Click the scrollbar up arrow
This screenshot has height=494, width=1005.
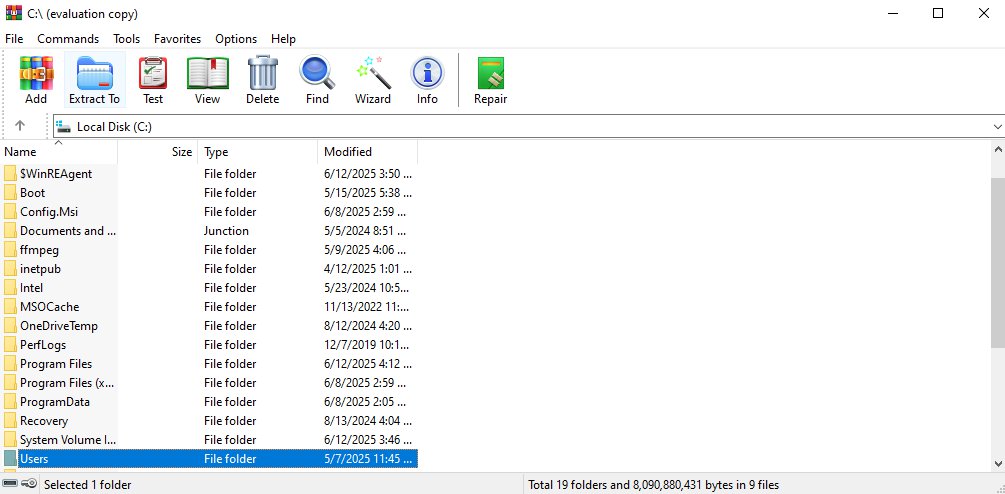point(998,149)
